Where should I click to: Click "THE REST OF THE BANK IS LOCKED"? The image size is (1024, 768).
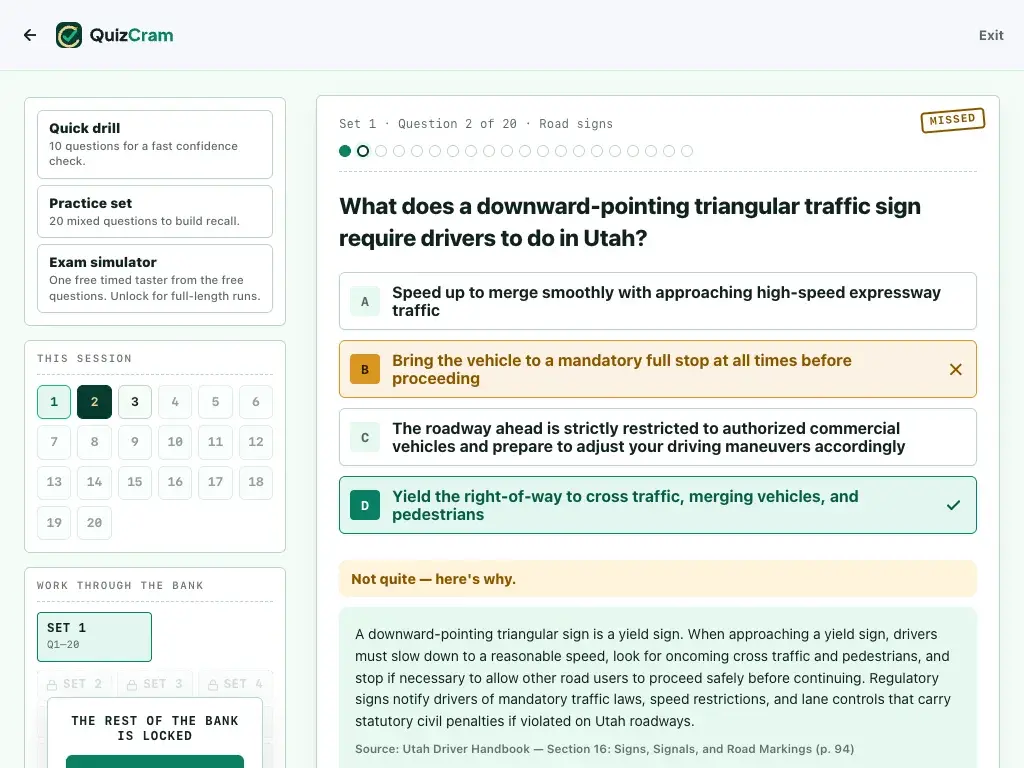155,728
